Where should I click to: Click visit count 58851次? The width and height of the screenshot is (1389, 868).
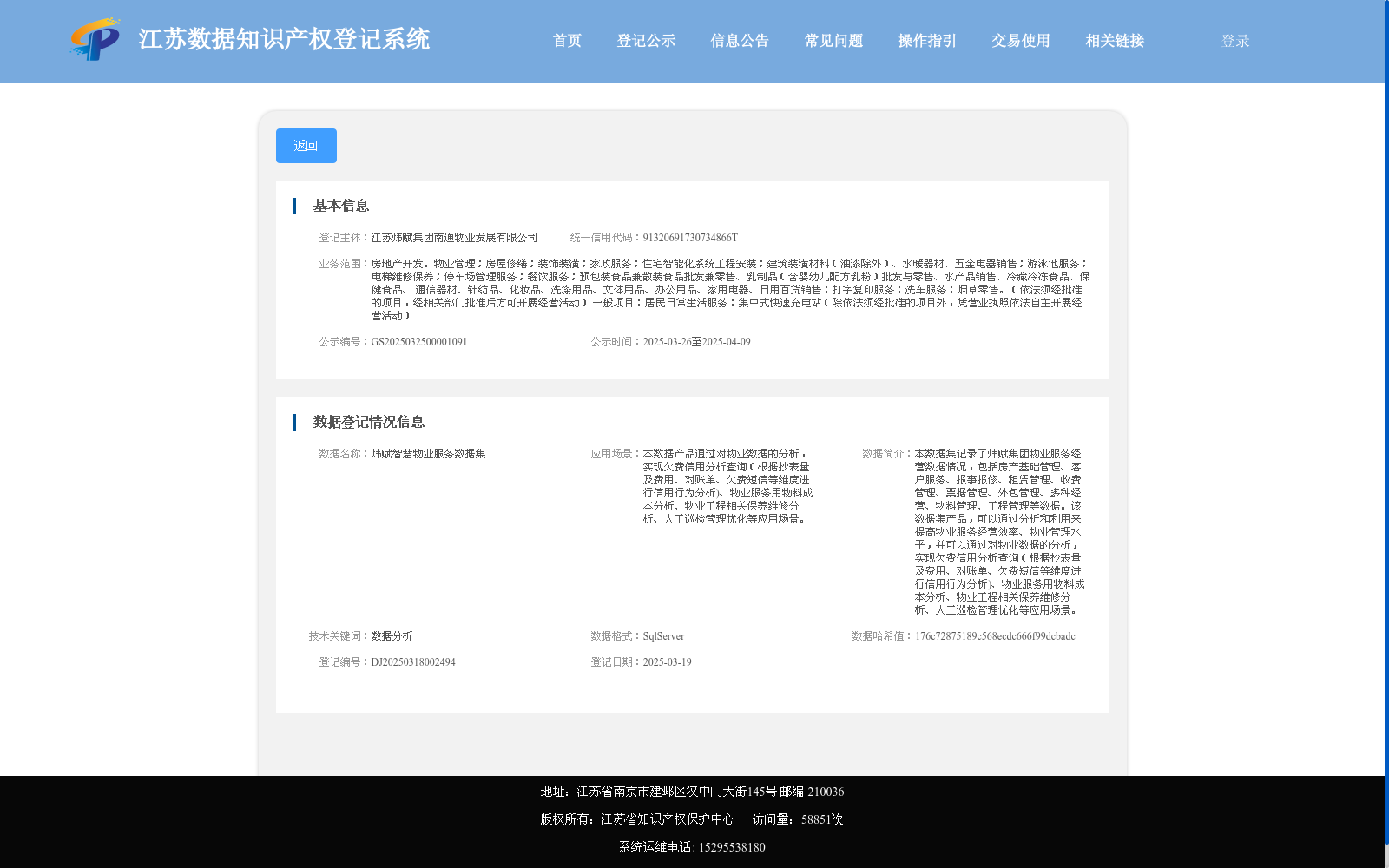822,819
